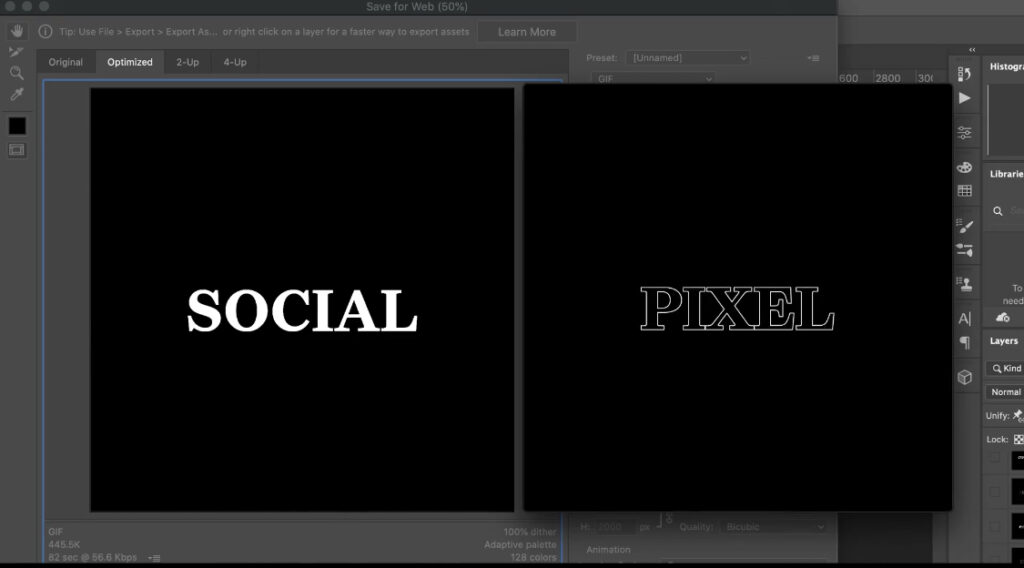
Task: Select the Hand tool
Action: pos(17,31)
